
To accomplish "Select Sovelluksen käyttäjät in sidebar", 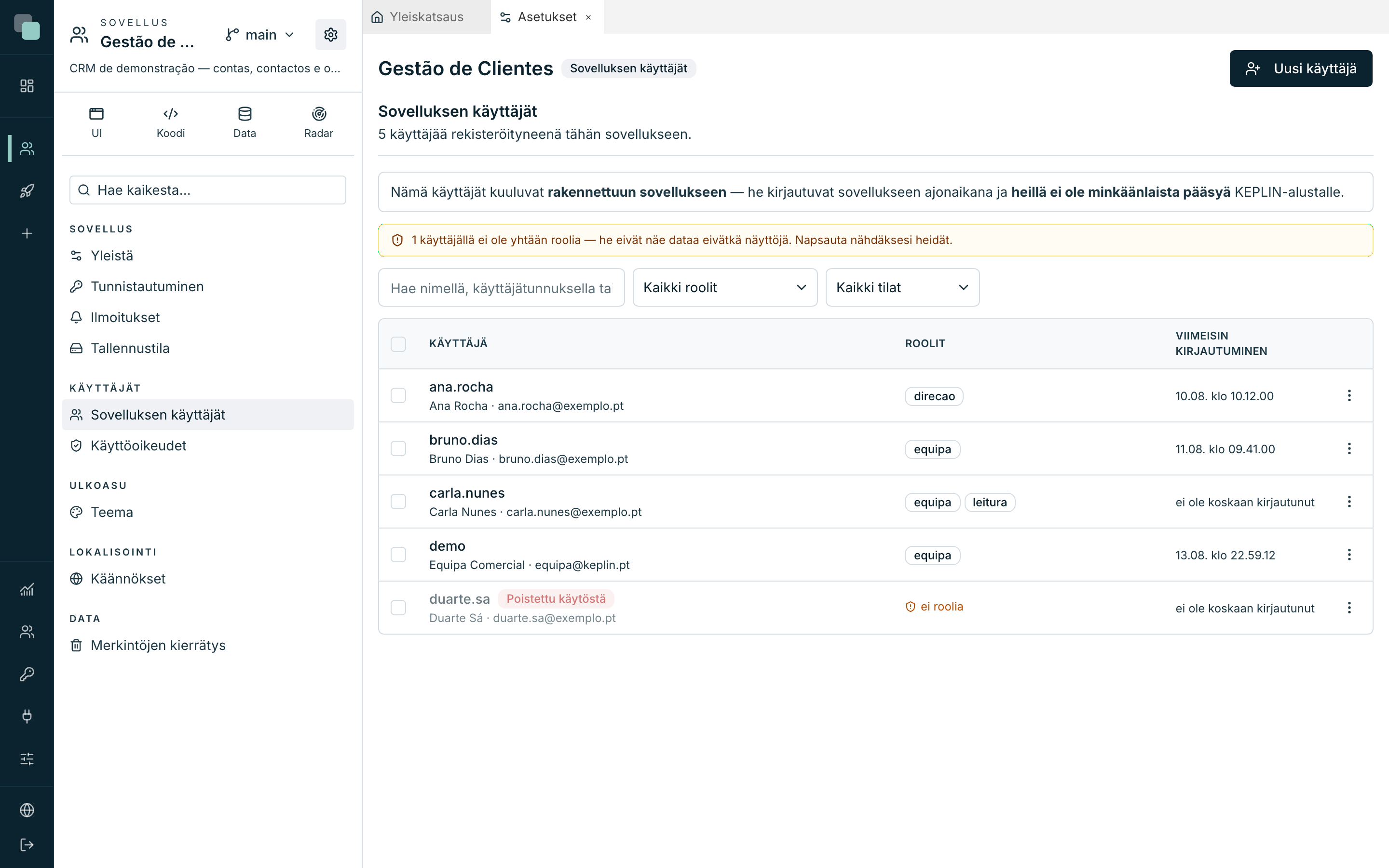I will click(x=208, y=415).
